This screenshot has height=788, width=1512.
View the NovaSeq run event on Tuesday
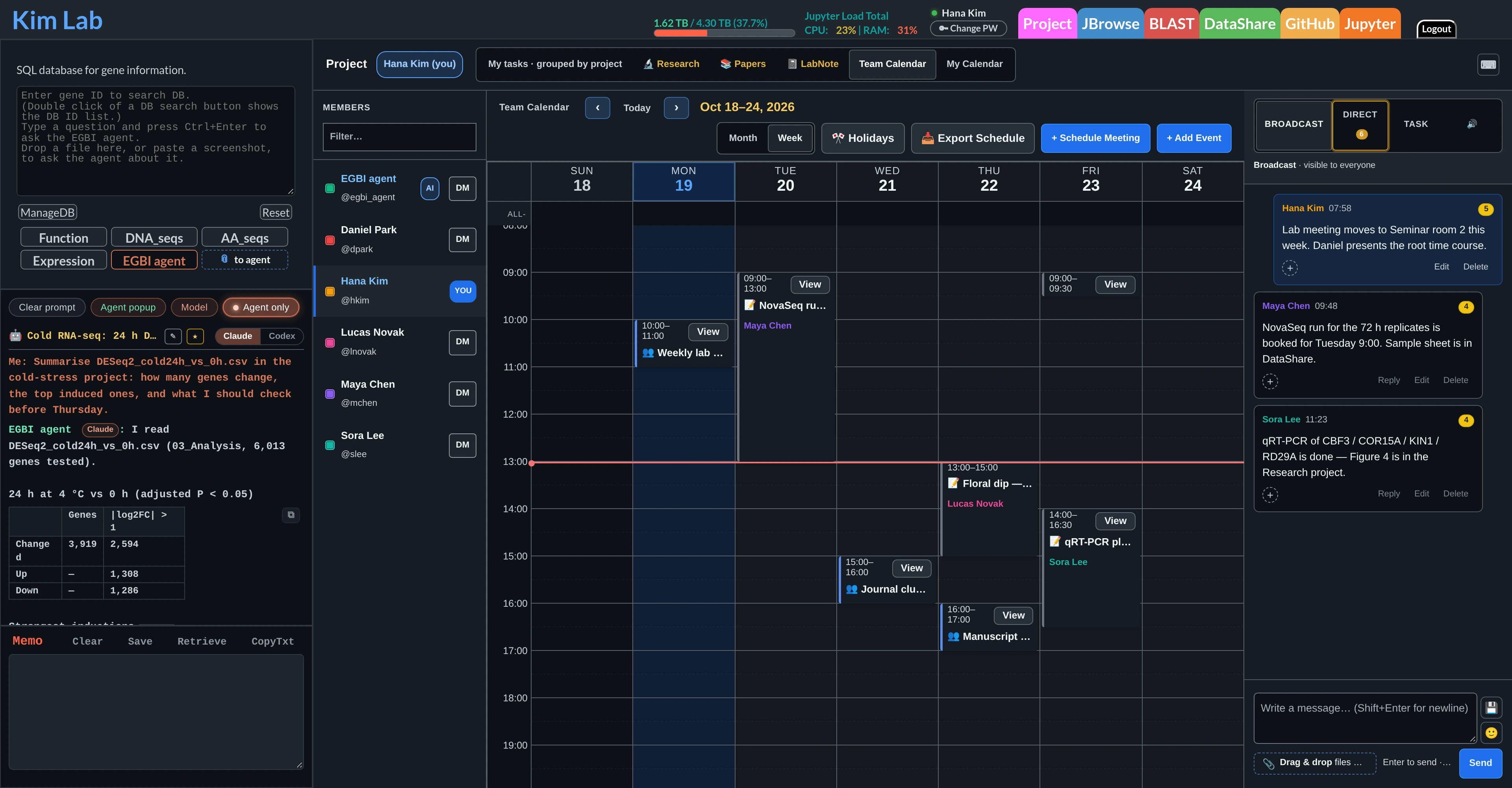810,285
